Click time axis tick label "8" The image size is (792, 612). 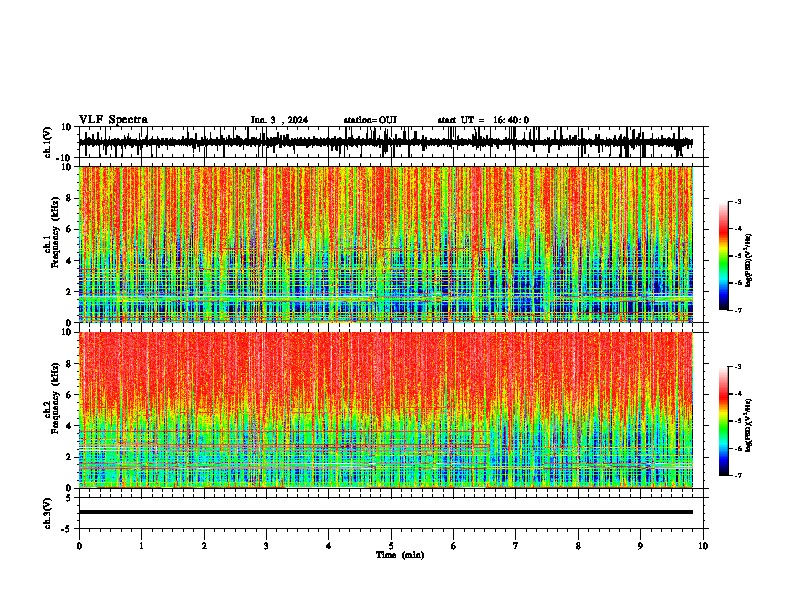(578, 546)
